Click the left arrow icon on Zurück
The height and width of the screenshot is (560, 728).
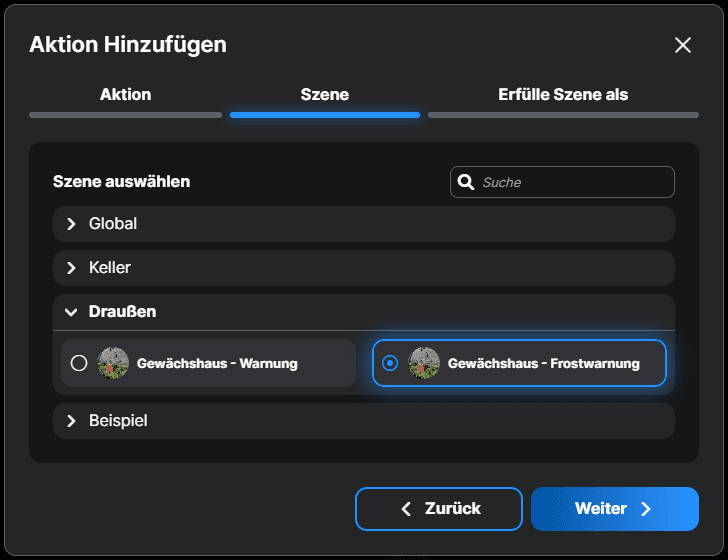coord(406,509)
